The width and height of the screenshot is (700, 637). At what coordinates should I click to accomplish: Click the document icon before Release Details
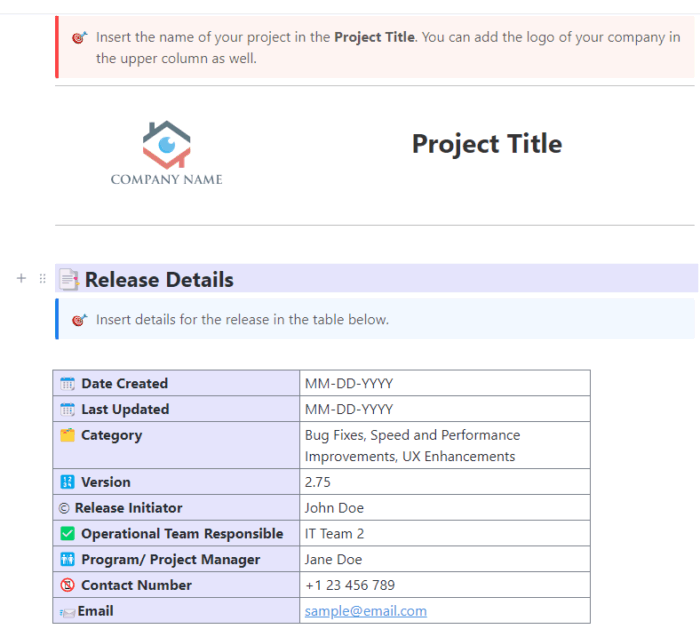click(69, 280)
